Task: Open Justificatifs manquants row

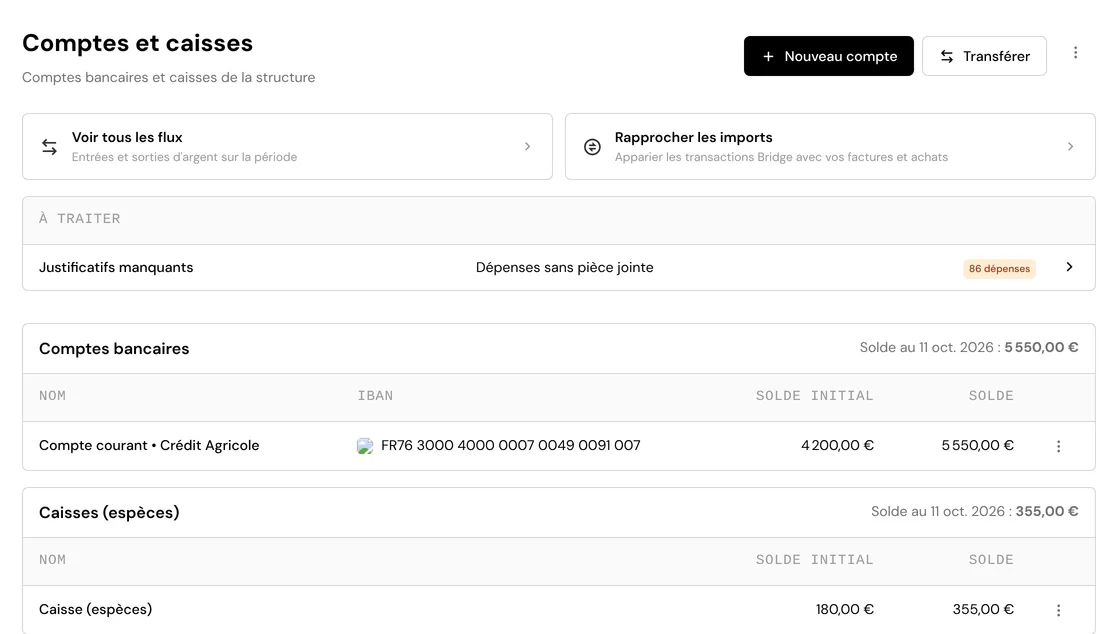Action: [559, 268]
